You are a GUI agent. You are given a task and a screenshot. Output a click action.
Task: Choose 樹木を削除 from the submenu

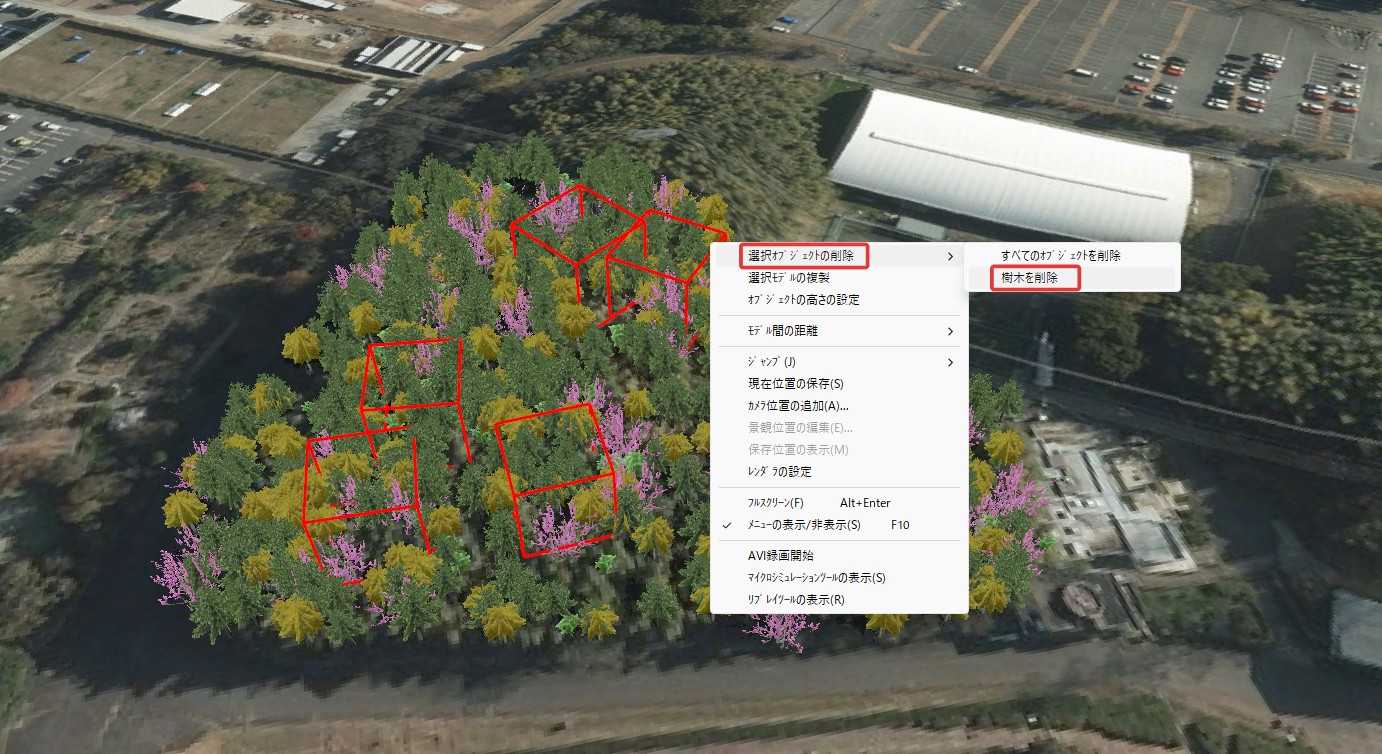click(x=1029, y=278)
